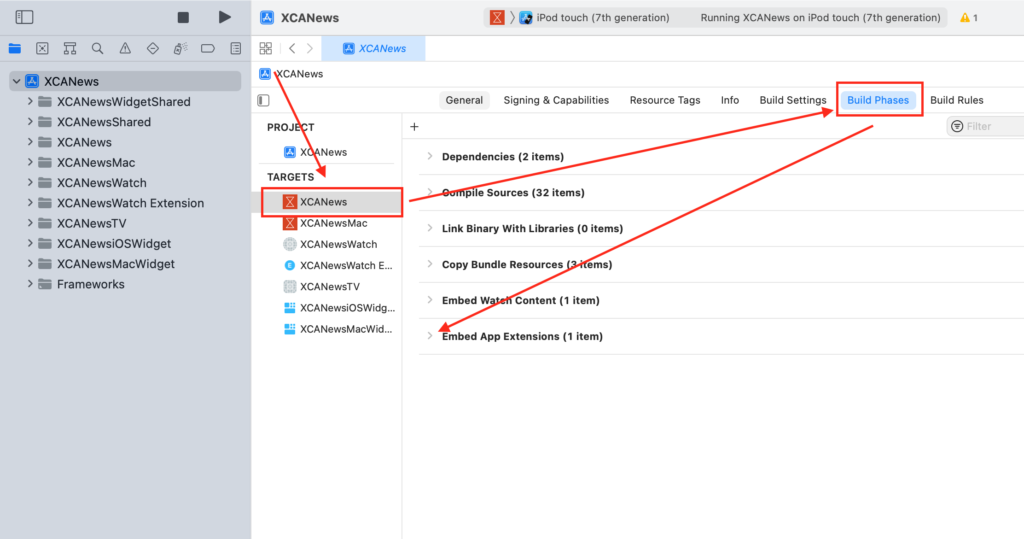Switch to the General tab

tap(464, 100)
